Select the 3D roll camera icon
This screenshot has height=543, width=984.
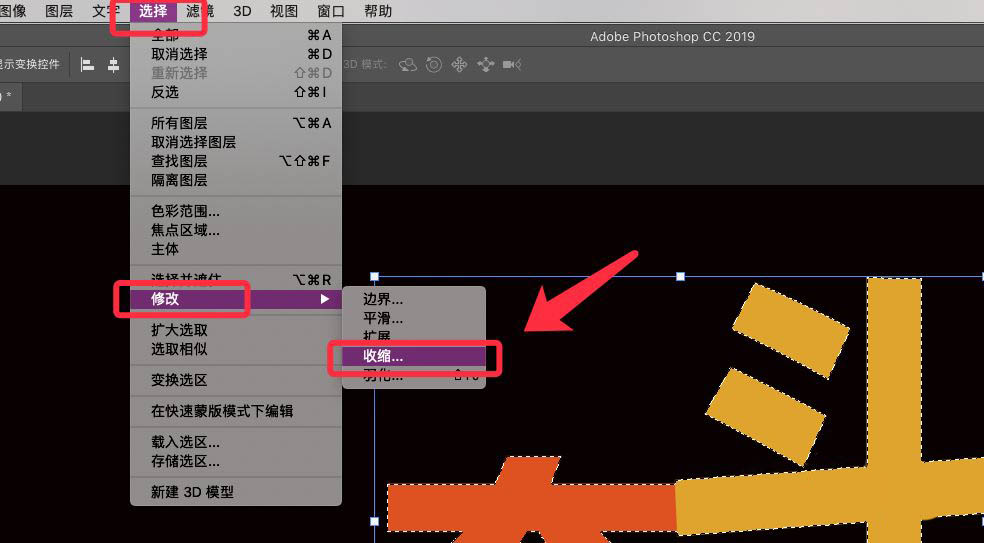pyautogui.click(x=434, y=65)
